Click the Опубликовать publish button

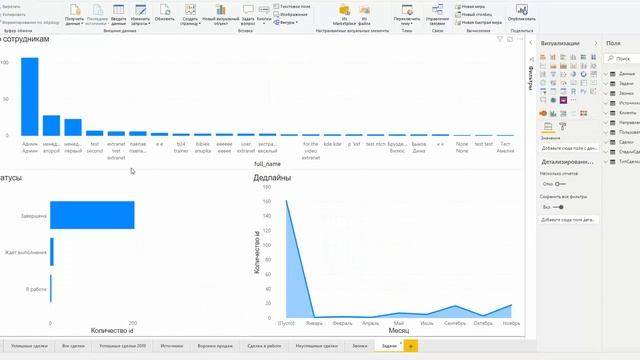(522, 13)
